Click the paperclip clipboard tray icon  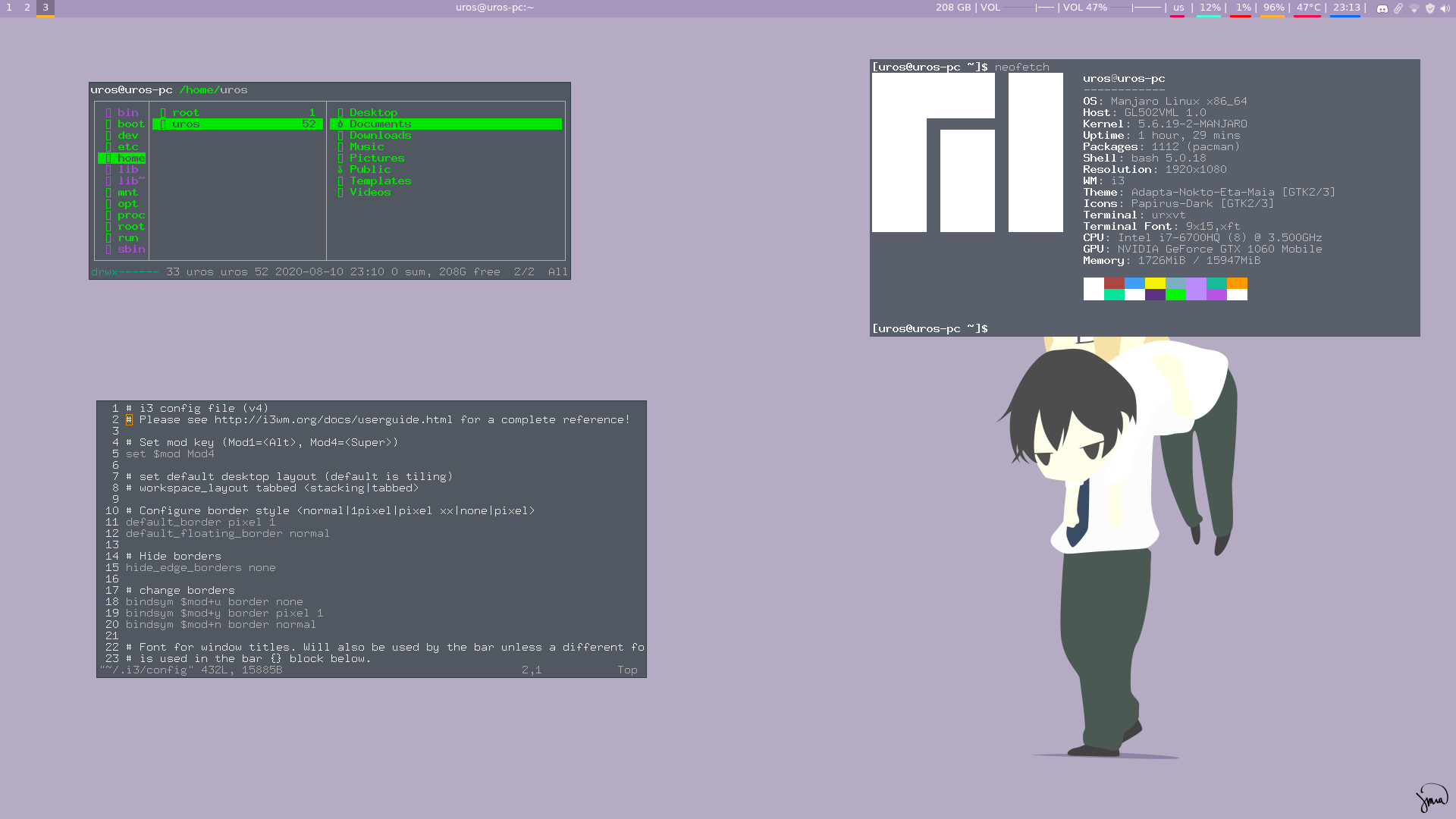pyautogui.click(x=1398, y=8)
